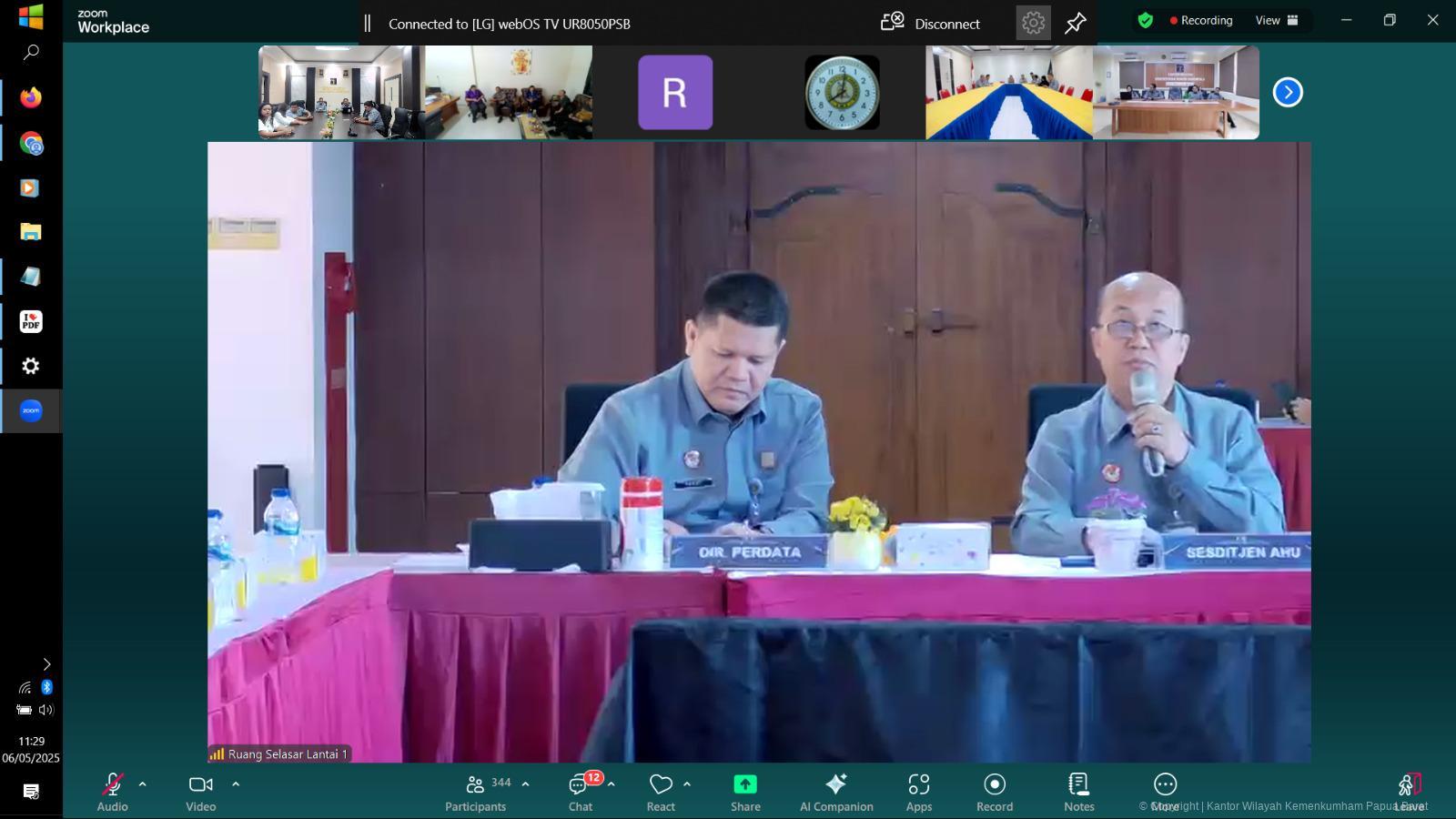Screen dimensions: 1456x819
Task: Unmute the microphone Audio button
Action: click(x=113, y=791)
